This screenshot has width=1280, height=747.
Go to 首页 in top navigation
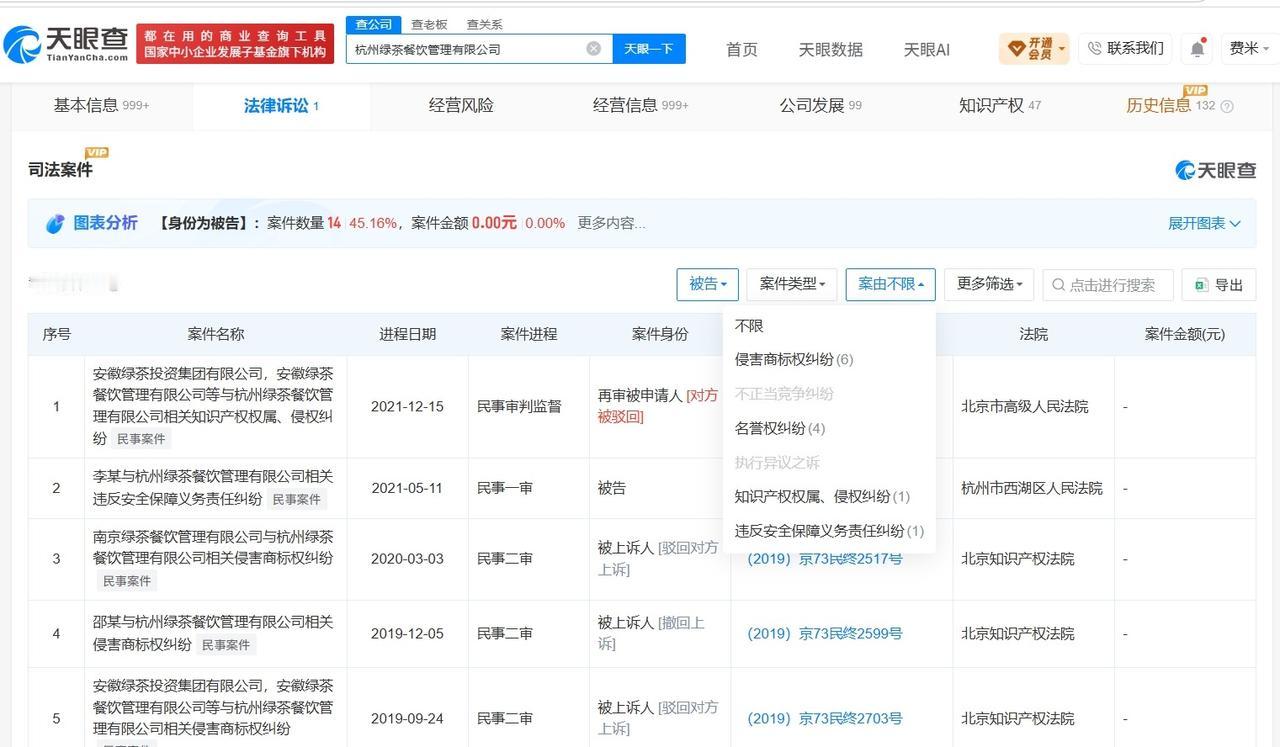tap(742, 49)
